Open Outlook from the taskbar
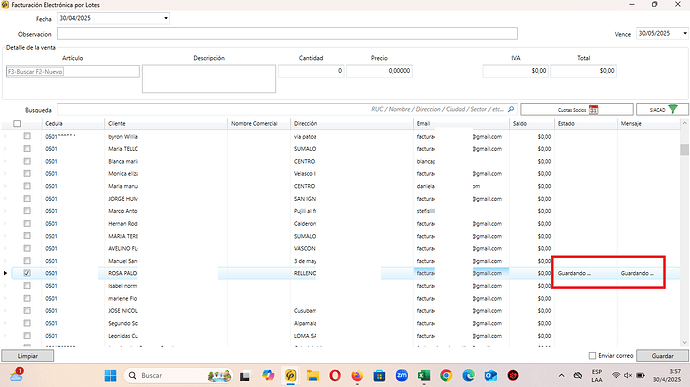The image size is (690, 387). click(491, 376)
